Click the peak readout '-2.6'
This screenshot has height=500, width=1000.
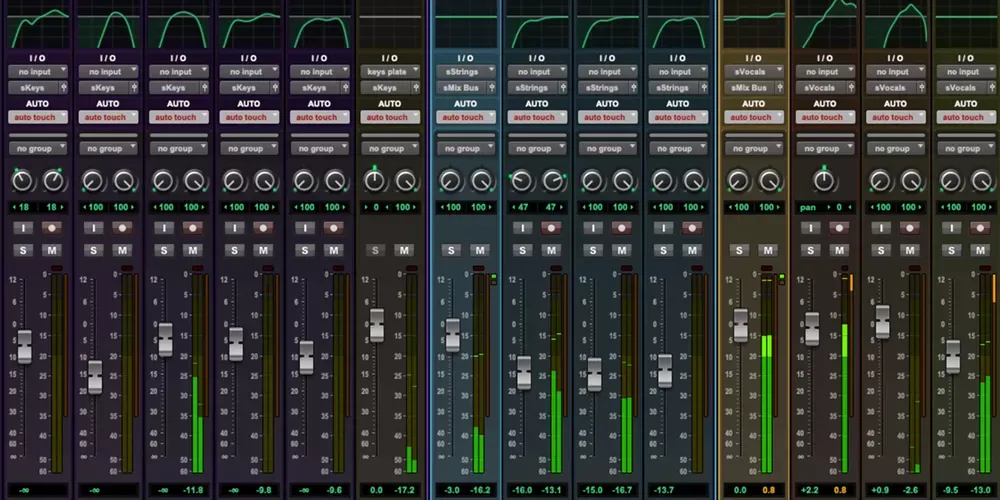pos(911,490)
